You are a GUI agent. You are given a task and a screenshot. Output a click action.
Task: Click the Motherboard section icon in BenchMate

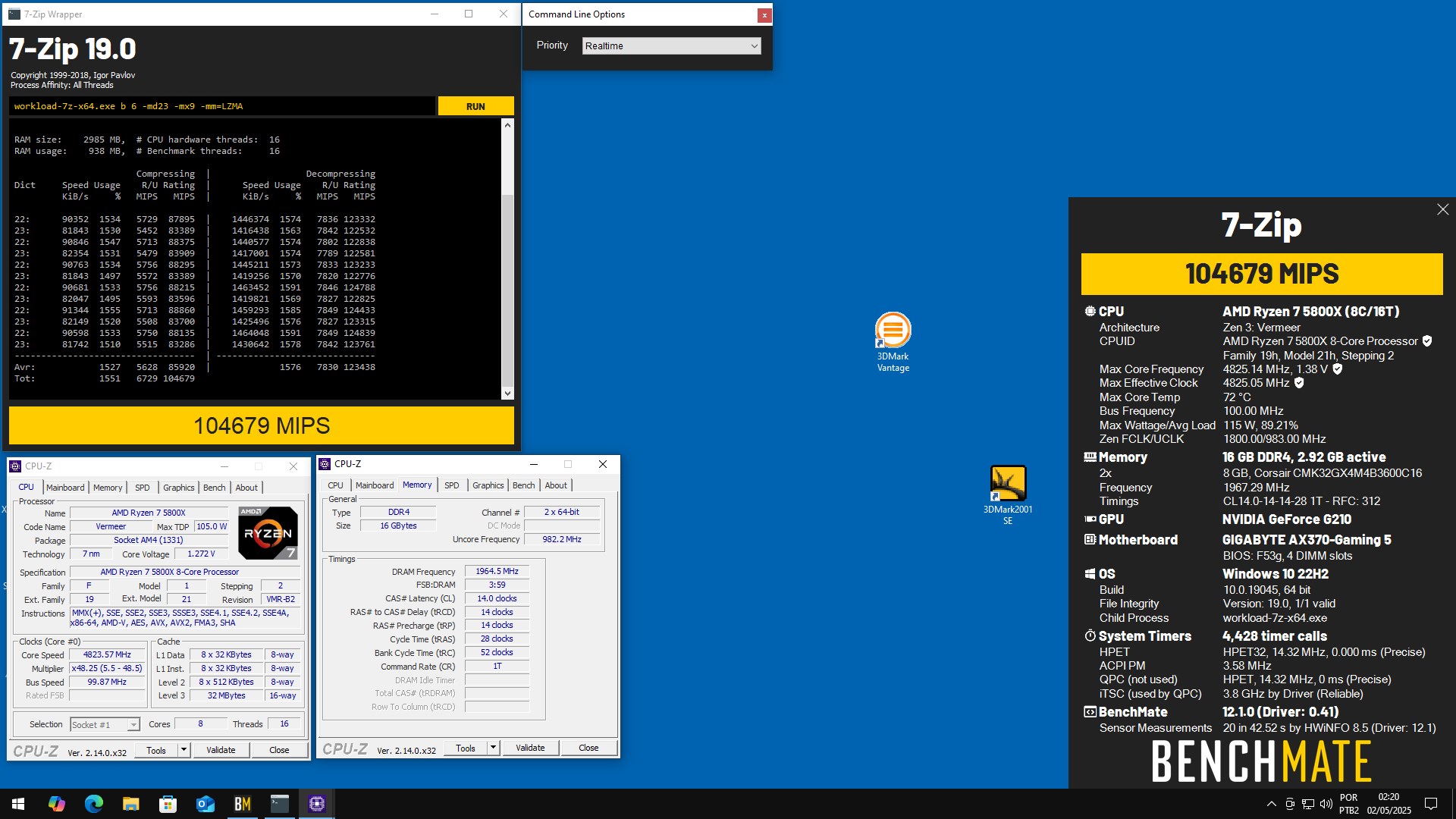coord(1090,540)
